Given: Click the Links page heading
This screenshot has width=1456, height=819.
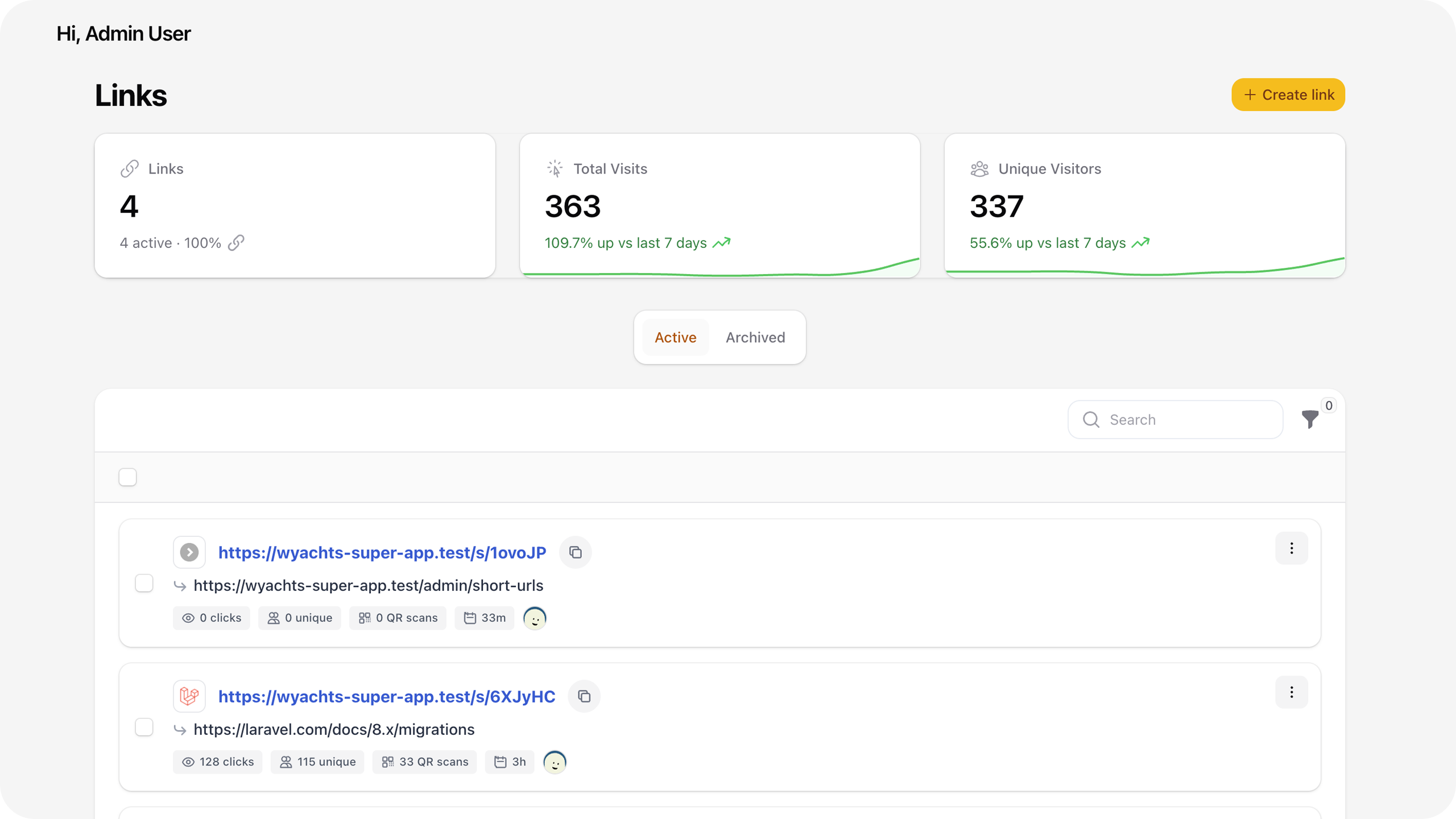Looking at the screenshot, I should click(x=131, y=95).
